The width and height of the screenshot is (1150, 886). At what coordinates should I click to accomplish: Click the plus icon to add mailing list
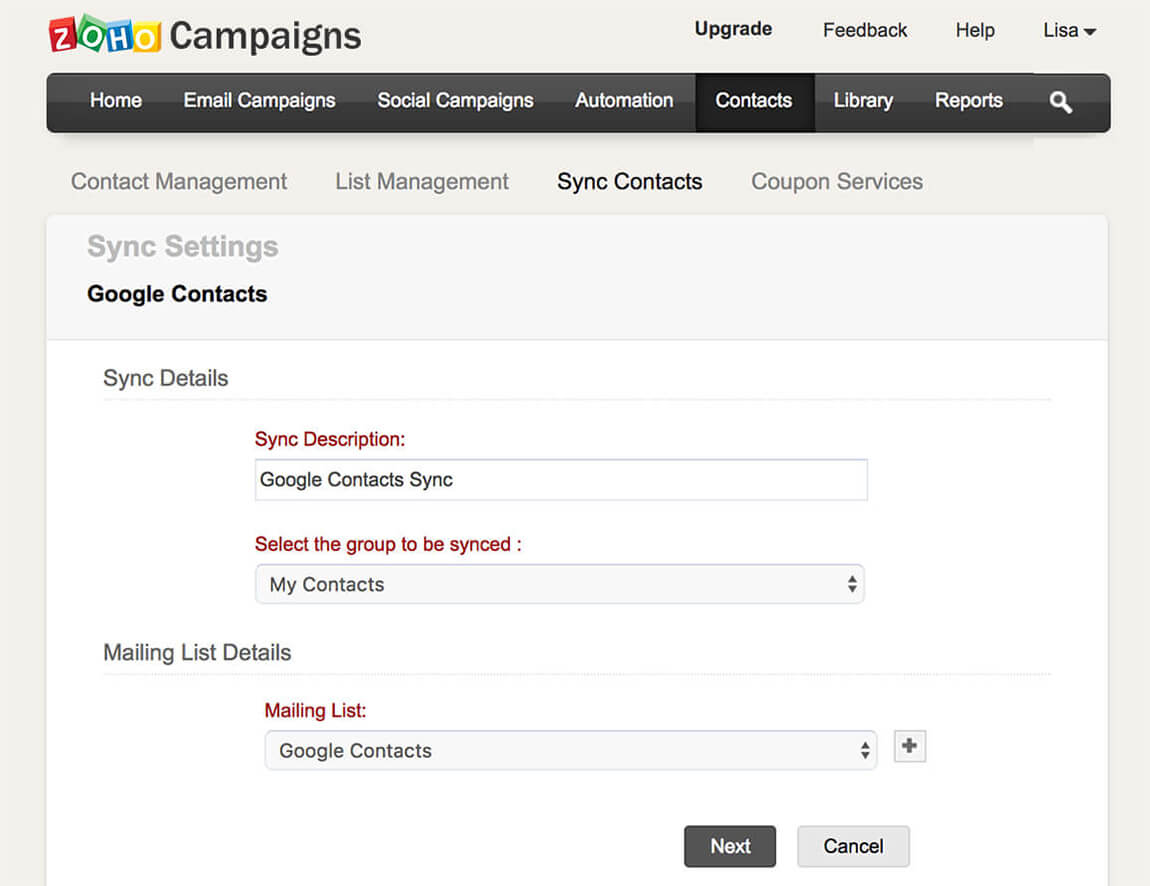coord(909,746)
